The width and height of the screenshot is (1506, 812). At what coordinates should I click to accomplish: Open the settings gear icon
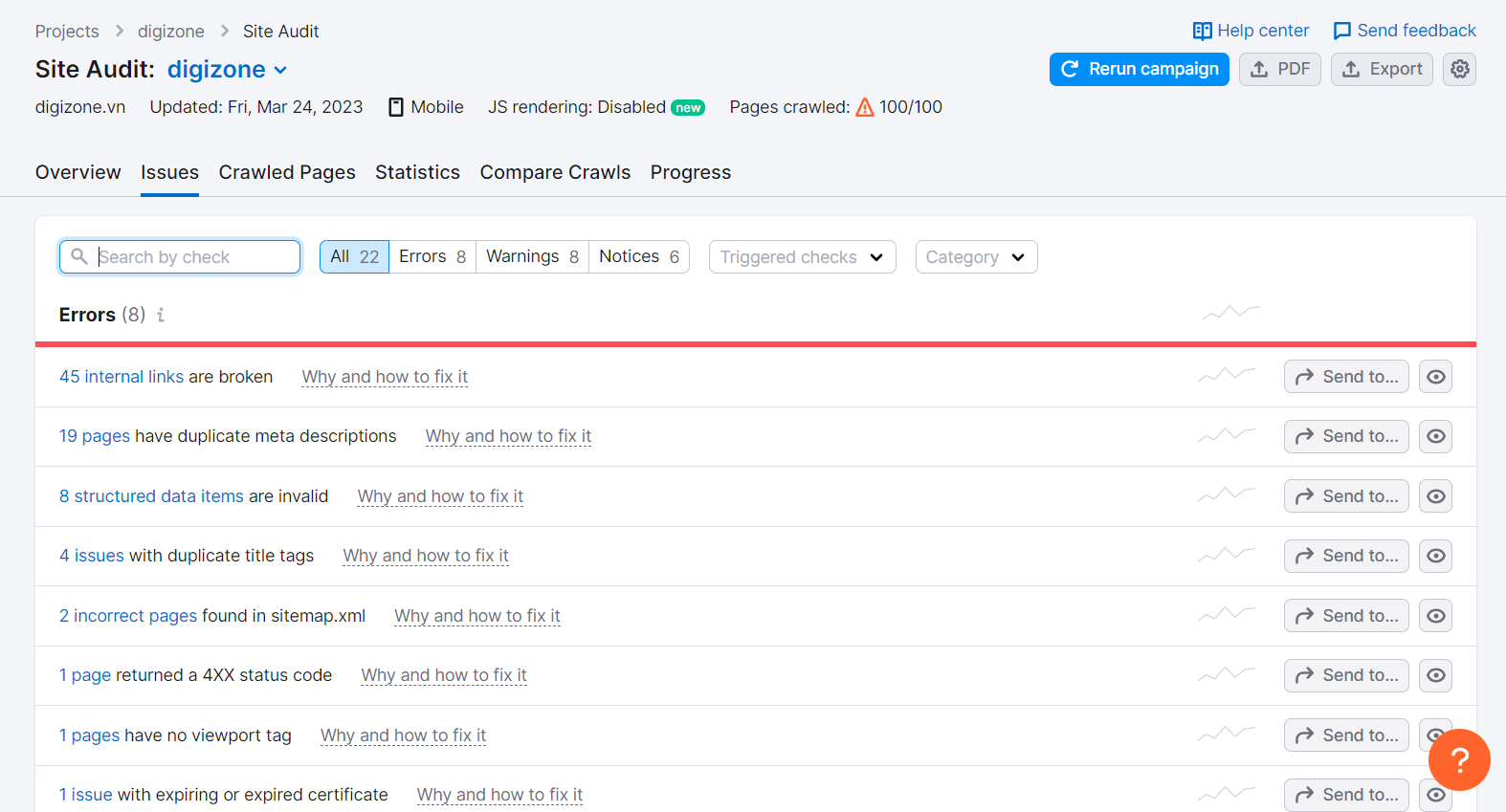click(1459, 69)
